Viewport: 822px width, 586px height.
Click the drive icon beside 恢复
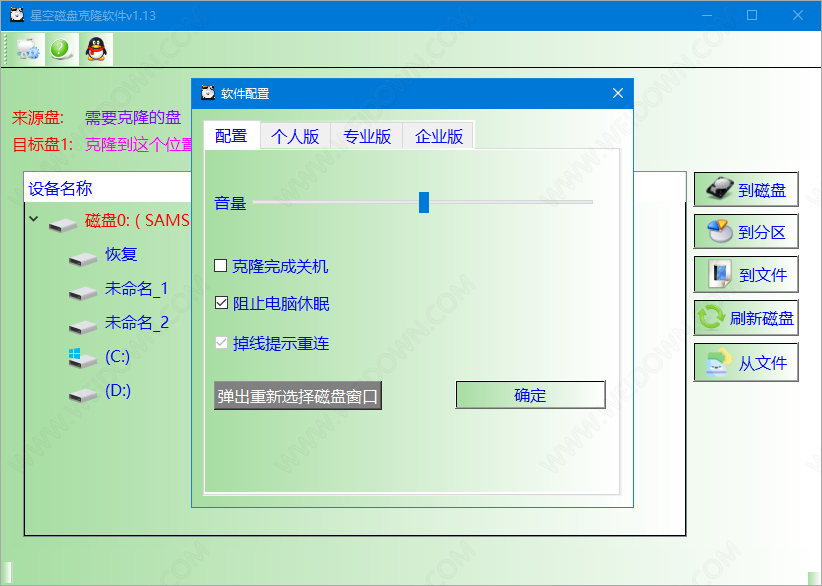[83, 259]
